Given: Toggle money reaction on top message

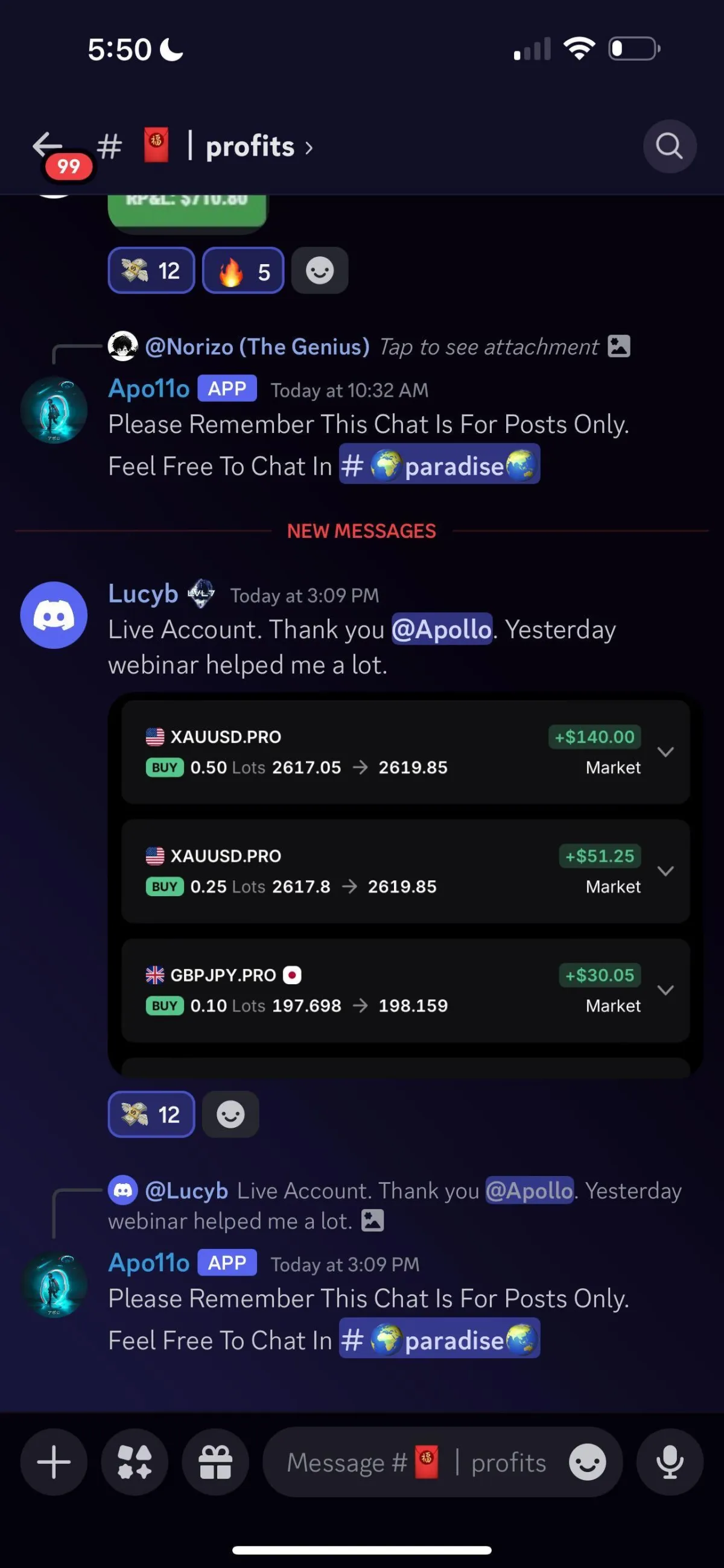Looking at the screenshot, I should (x=151, y=270).
